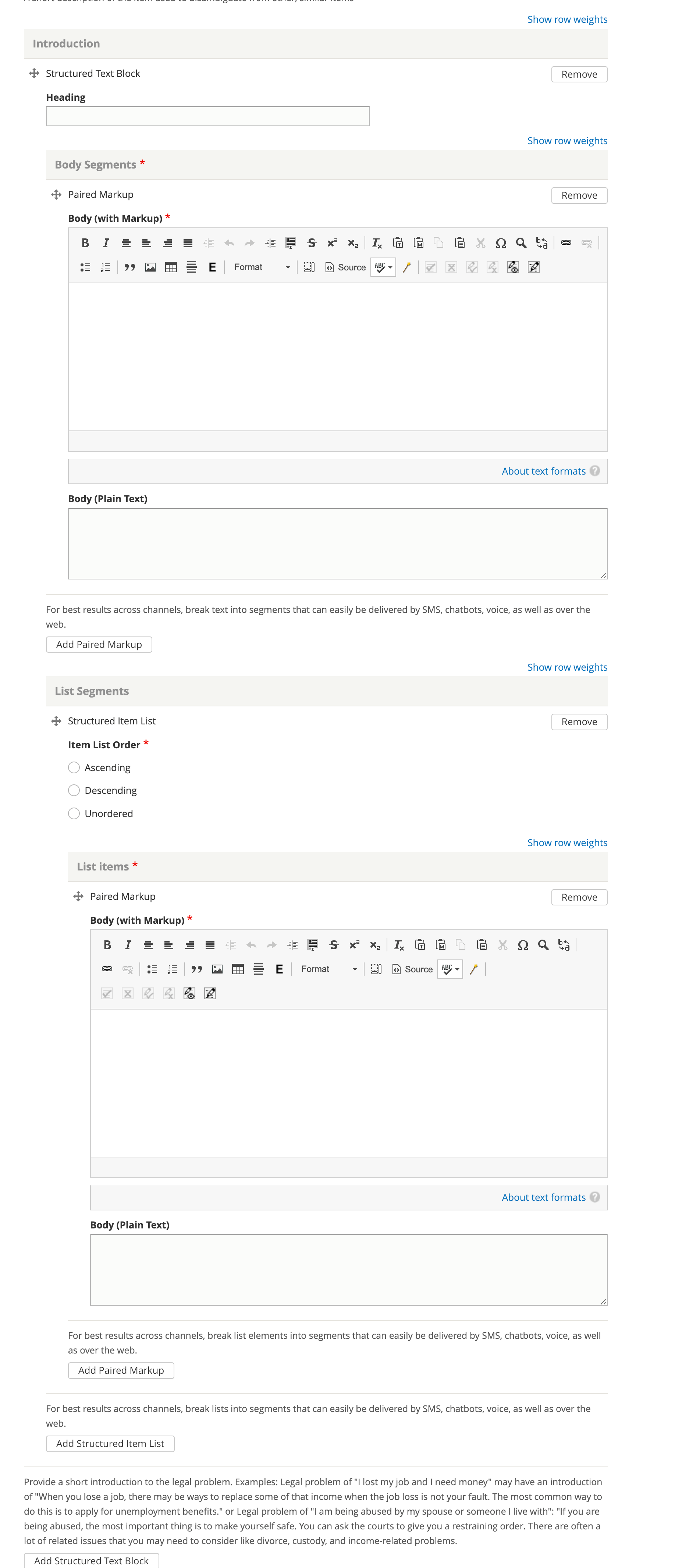Toggle Bold in the List items editor
The image size is (675, 1568).
(x=107, y=945)
